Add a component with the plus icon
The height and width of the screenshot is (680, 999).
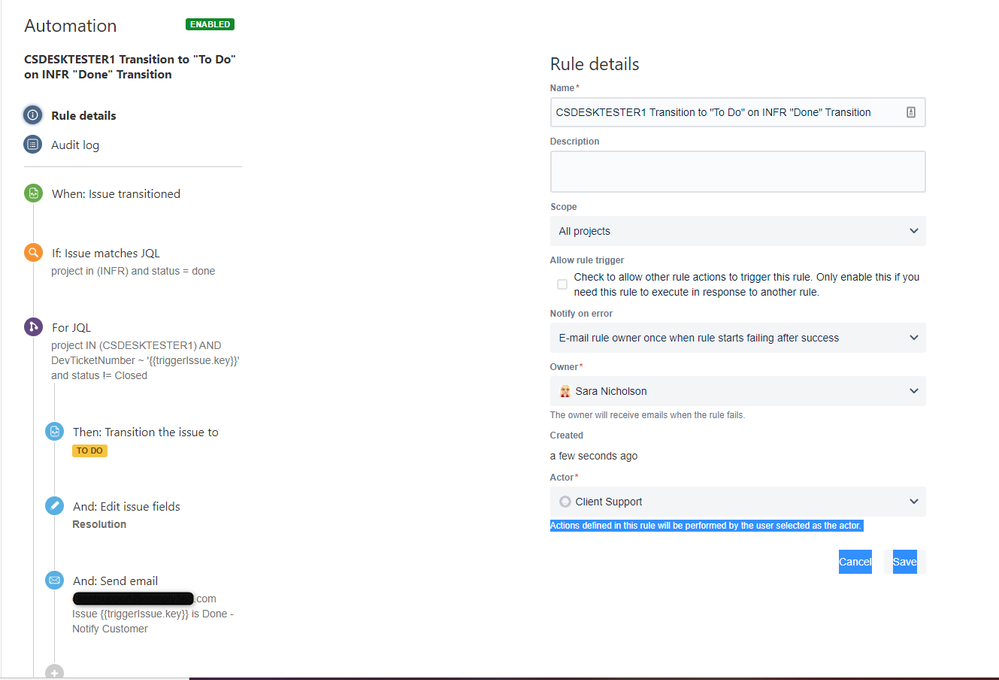point(55,672)
